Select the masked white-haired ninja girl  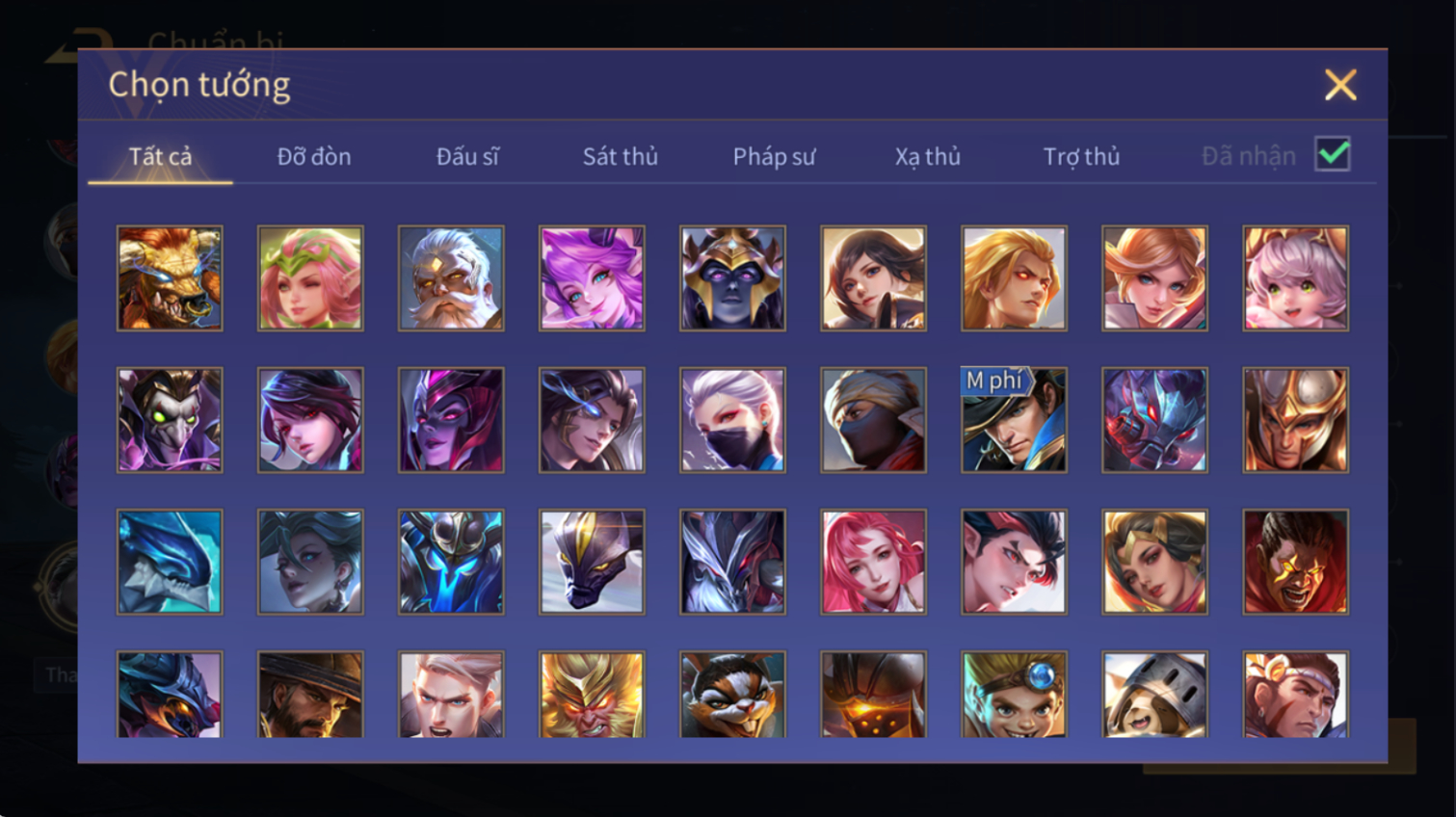coord(732,420)
